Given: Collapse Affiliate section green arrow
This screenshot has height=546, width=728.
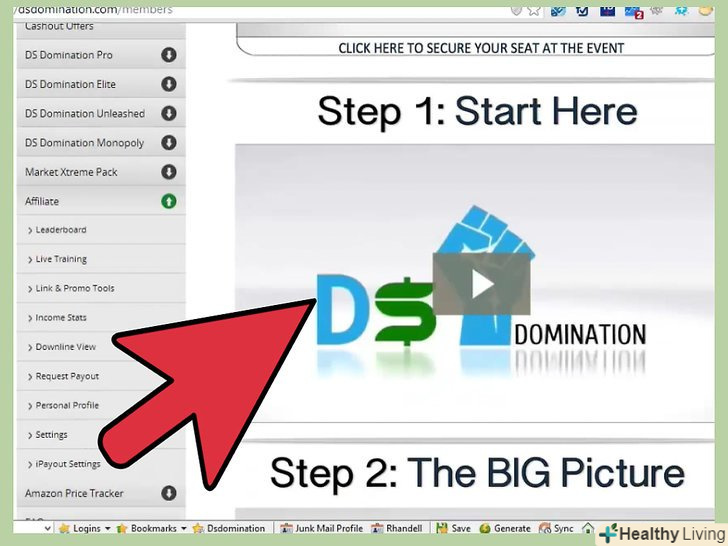Looking at the screenshot, I should 169,201.
